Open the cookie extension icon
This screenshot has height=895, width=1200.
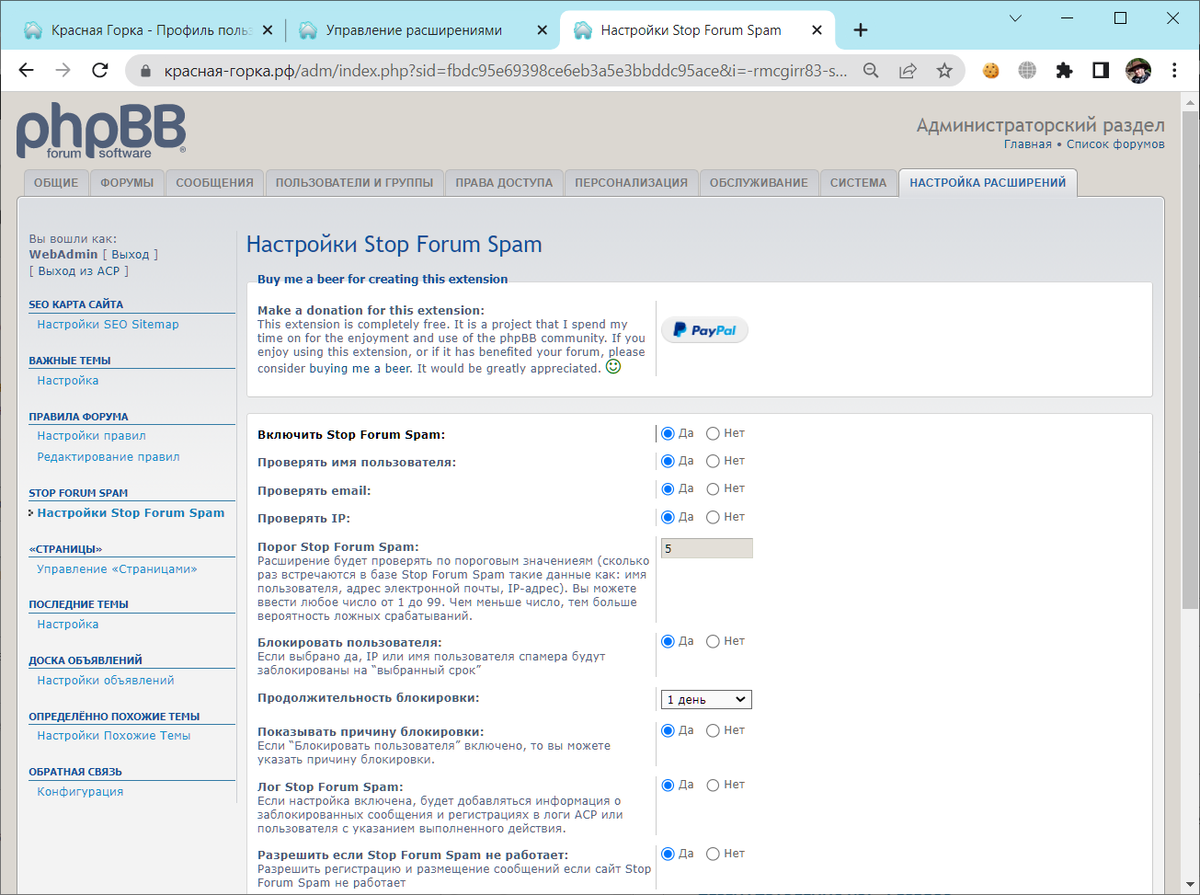click(991, 71)
